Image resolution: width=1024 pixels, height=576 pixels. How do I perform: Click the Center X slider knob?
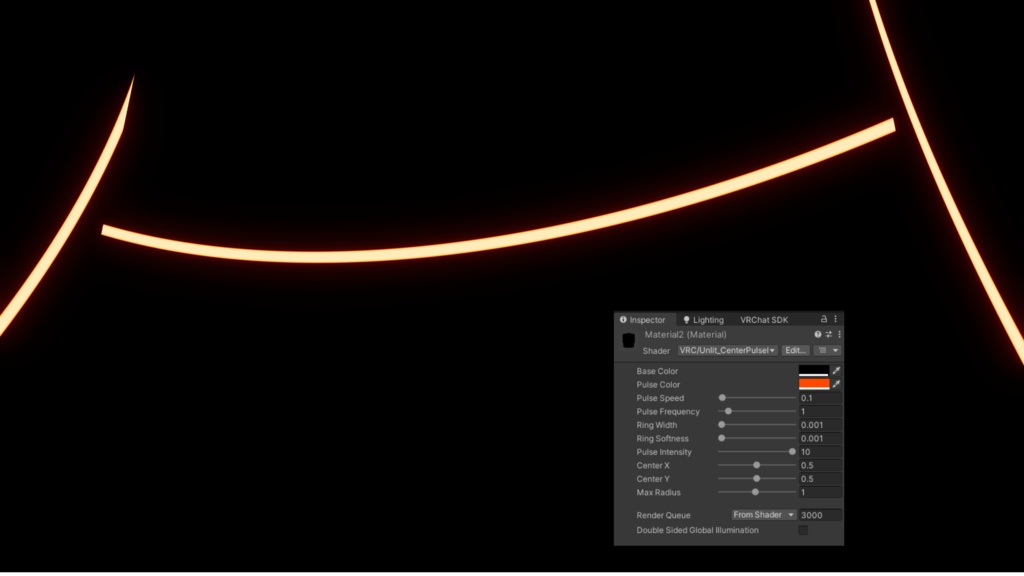756,463
